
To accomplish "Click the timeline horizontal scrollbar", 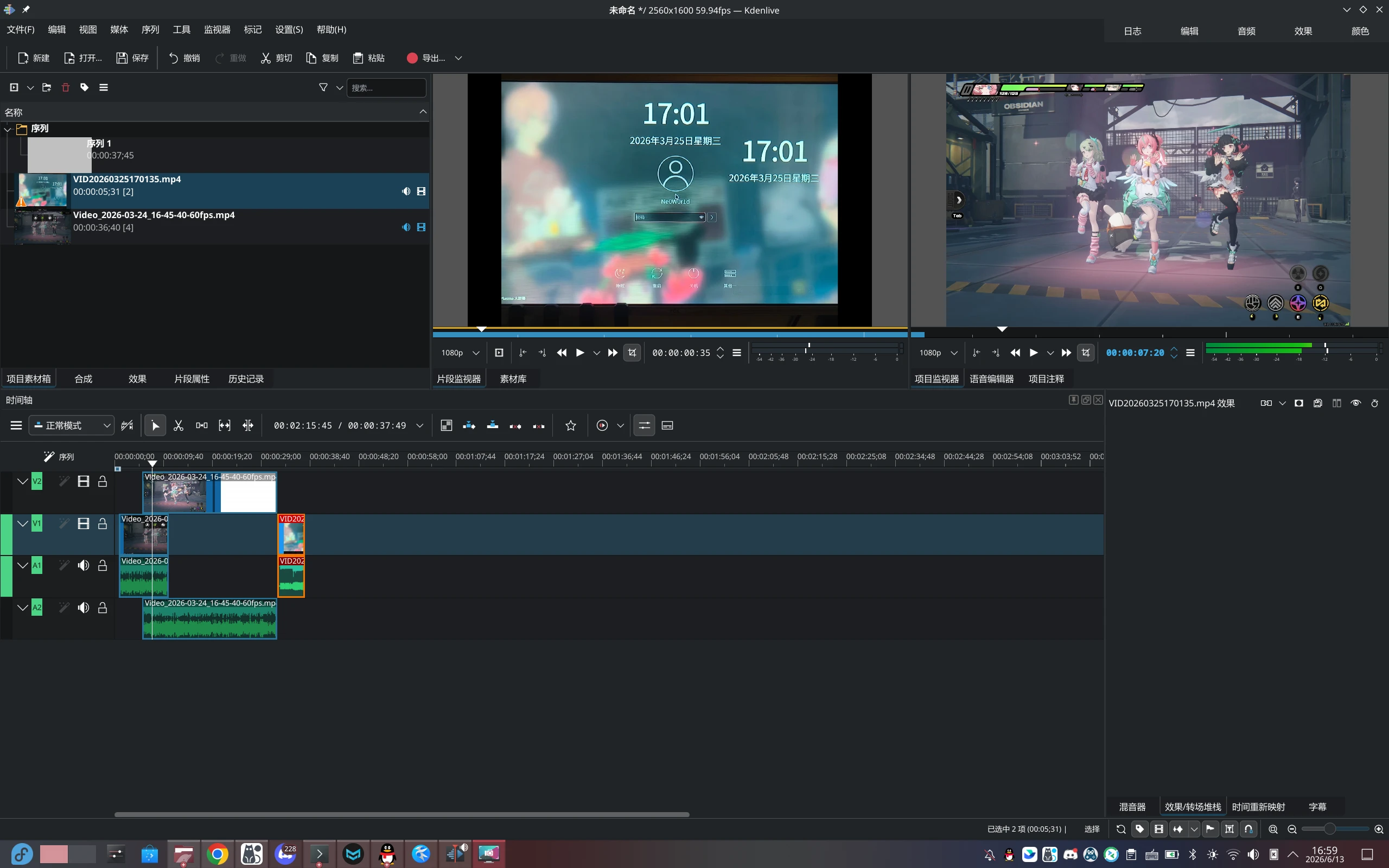I will pos(402,814).
